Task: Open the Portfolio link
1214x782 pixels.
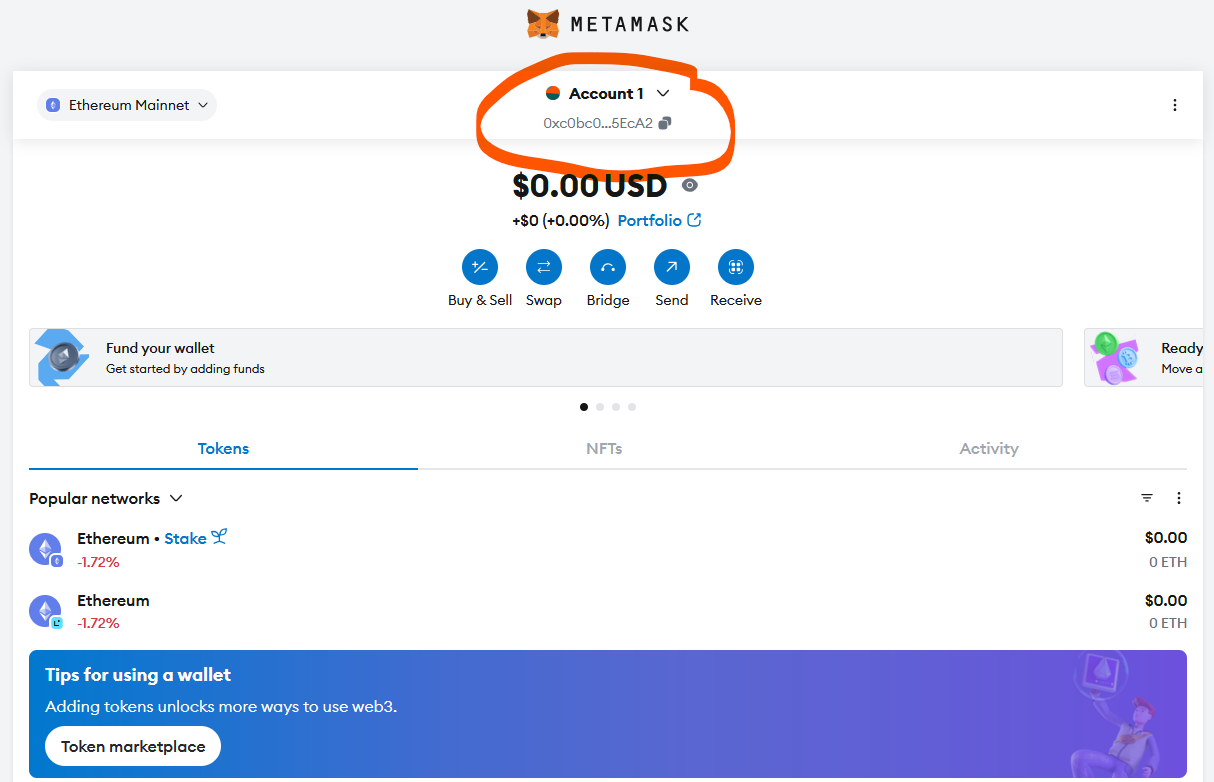Action: 659,220
